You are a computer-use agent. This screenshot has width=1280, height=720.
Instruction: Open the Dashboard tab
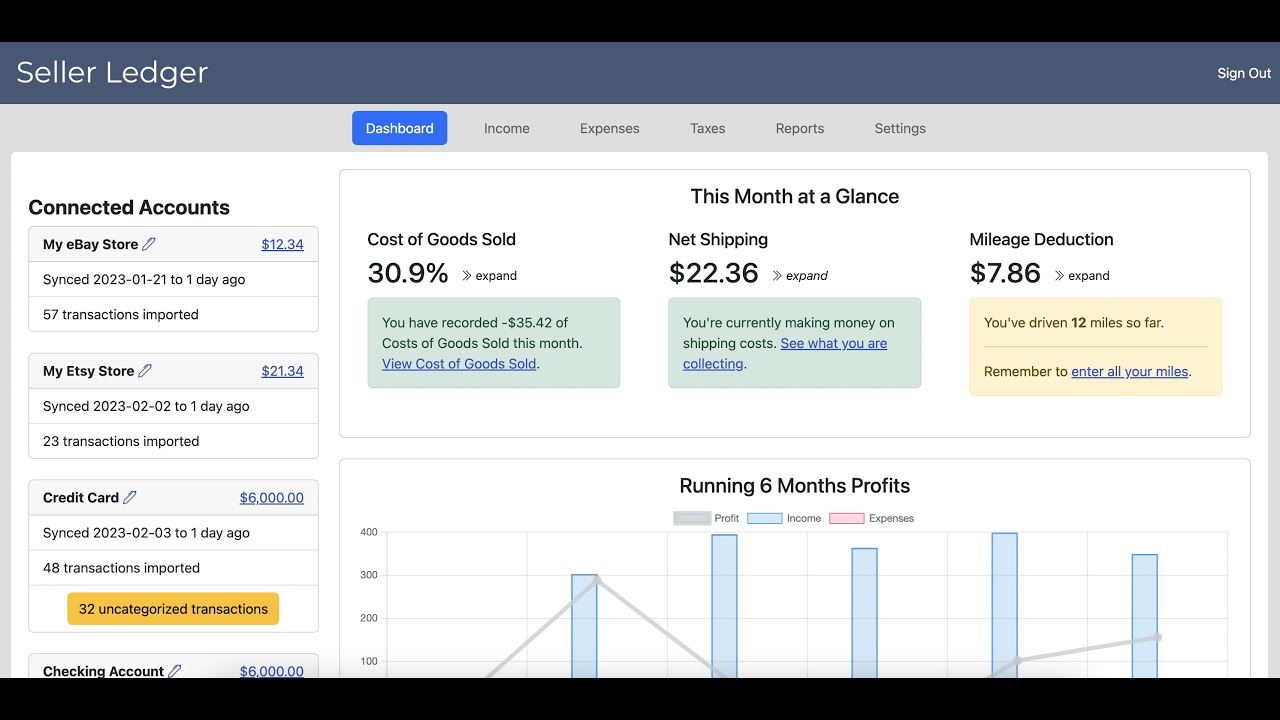point(399,128)
